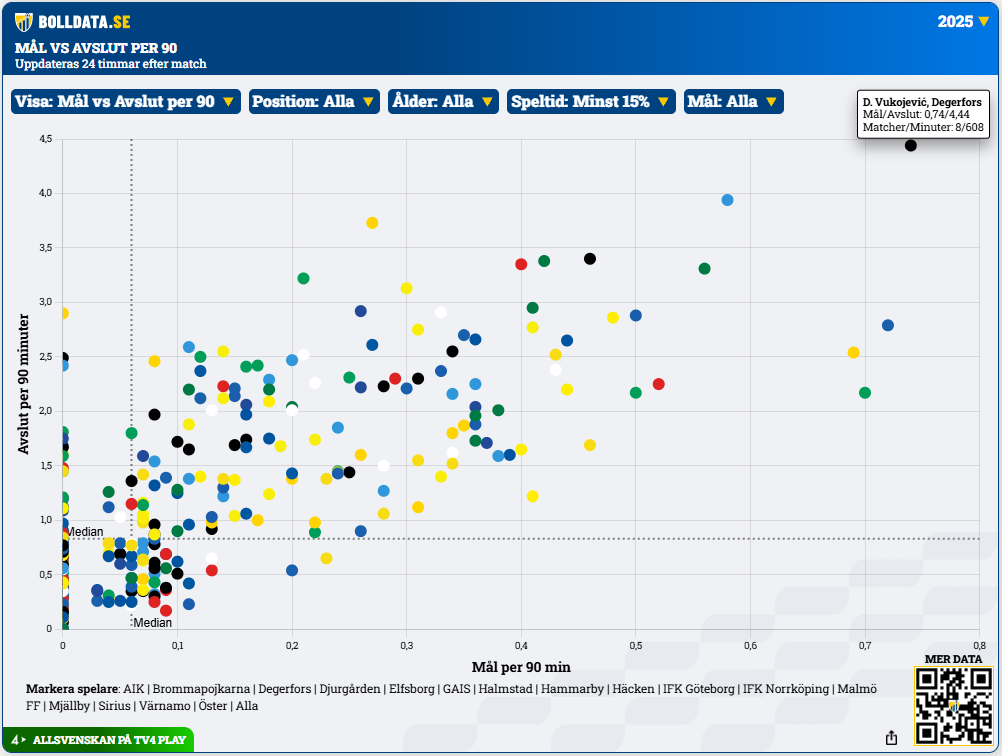The height and width of the screenshot is (756, 1002).
Task: Click the Allsvenskan på TV4 Play banner
Action: pos(98,741)
